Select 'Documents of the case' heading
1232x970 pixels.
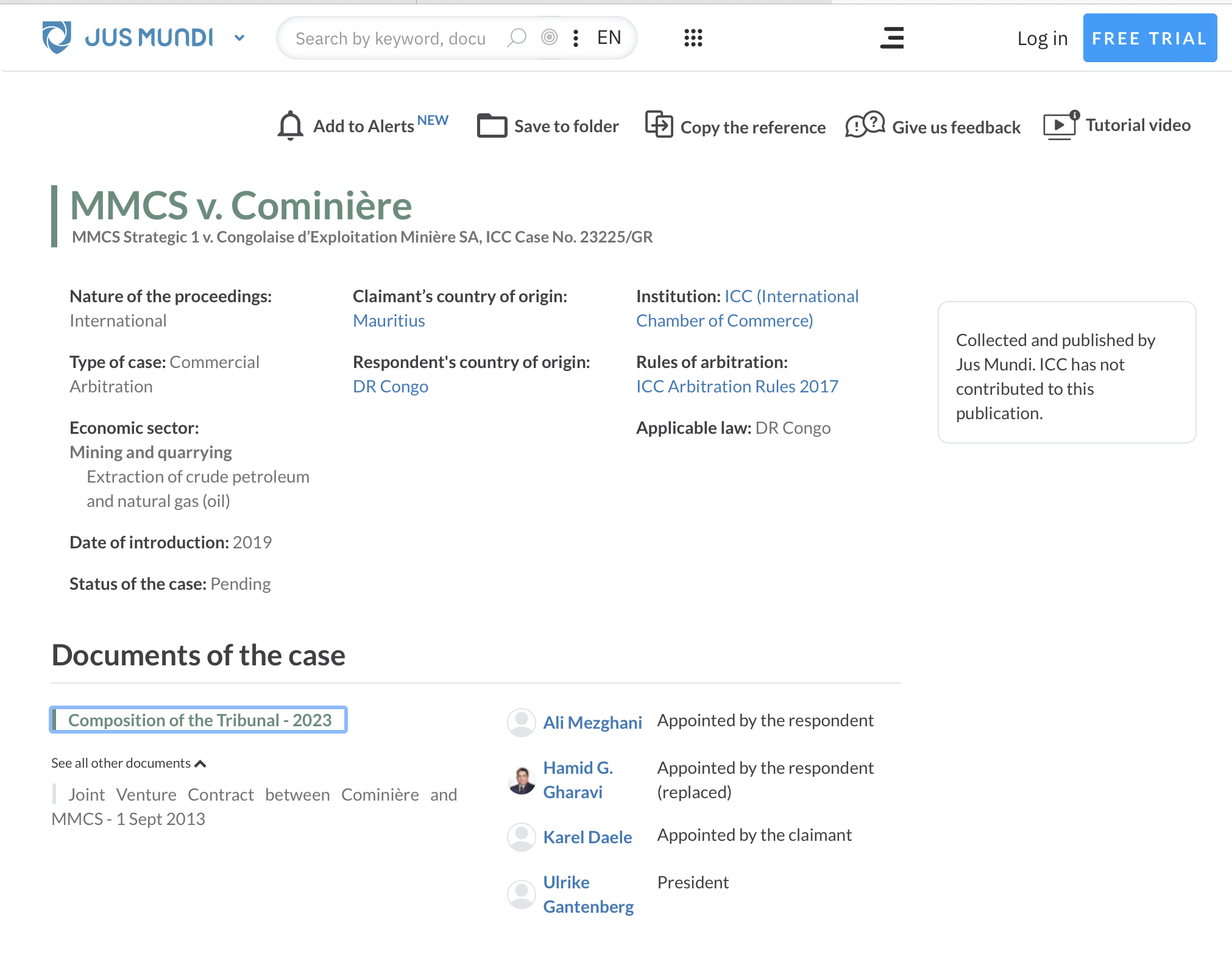point(198,656)
